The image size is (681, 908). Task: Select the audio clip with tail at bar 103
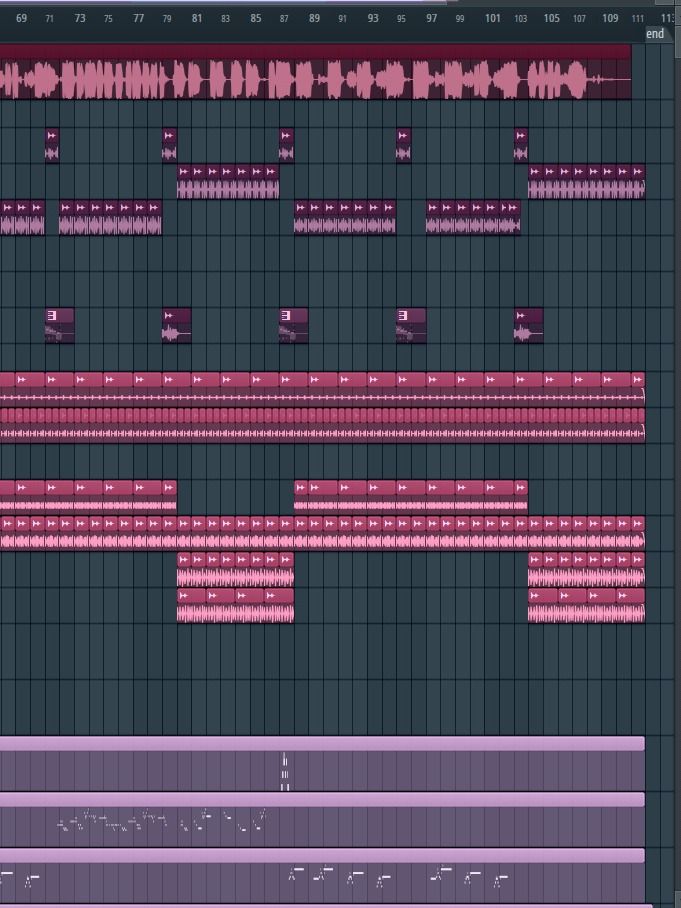(x=528, y=325)
